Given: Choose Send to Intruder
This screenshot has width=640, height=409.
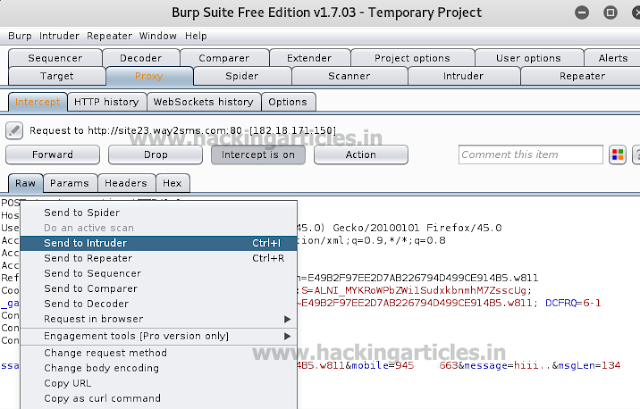Looking at the screenshot, I should click(159, 243).
